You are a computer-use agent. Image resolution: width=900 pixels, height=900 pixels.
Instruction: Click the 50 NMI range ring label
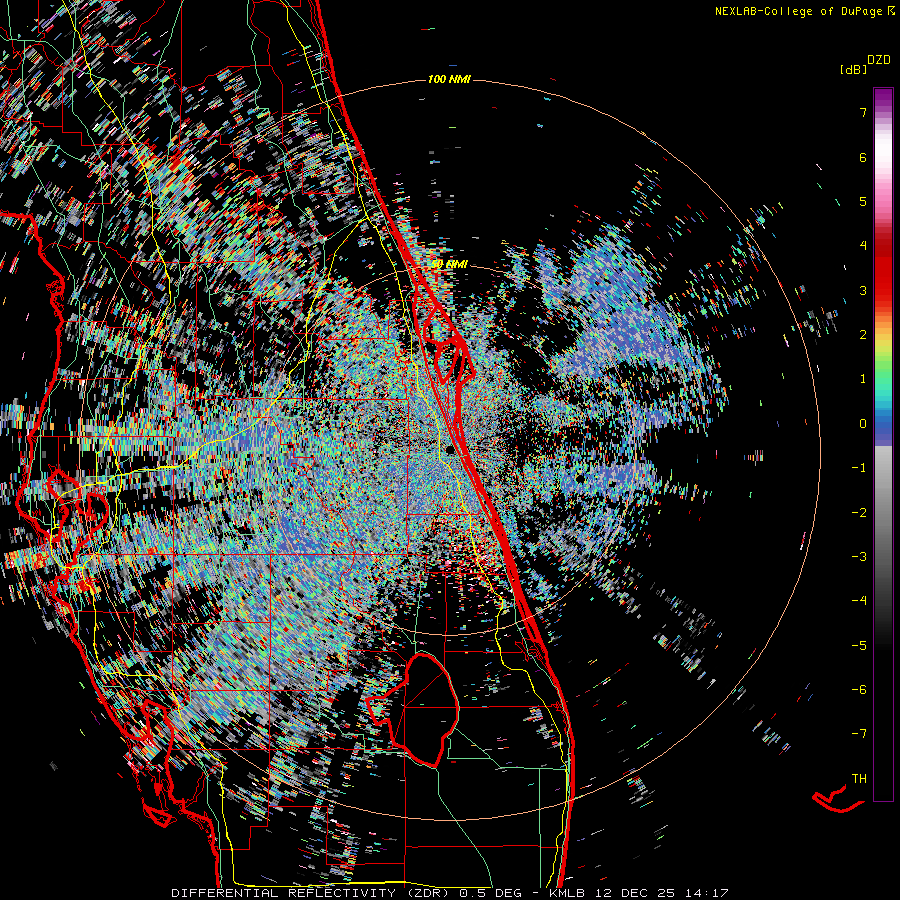449,264
